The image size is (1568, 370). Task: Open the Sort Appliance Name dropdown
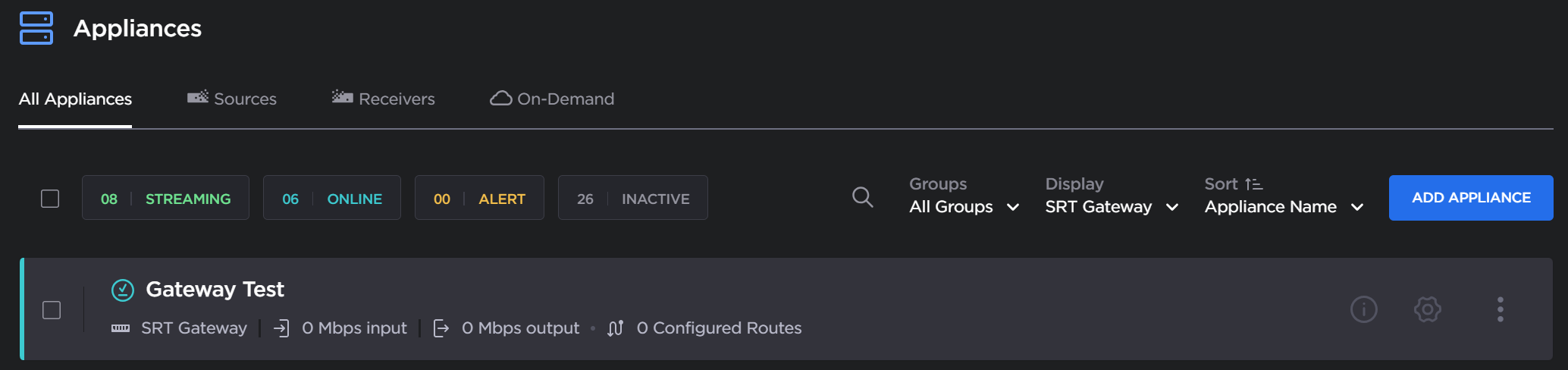click(x=1284, y=207)
